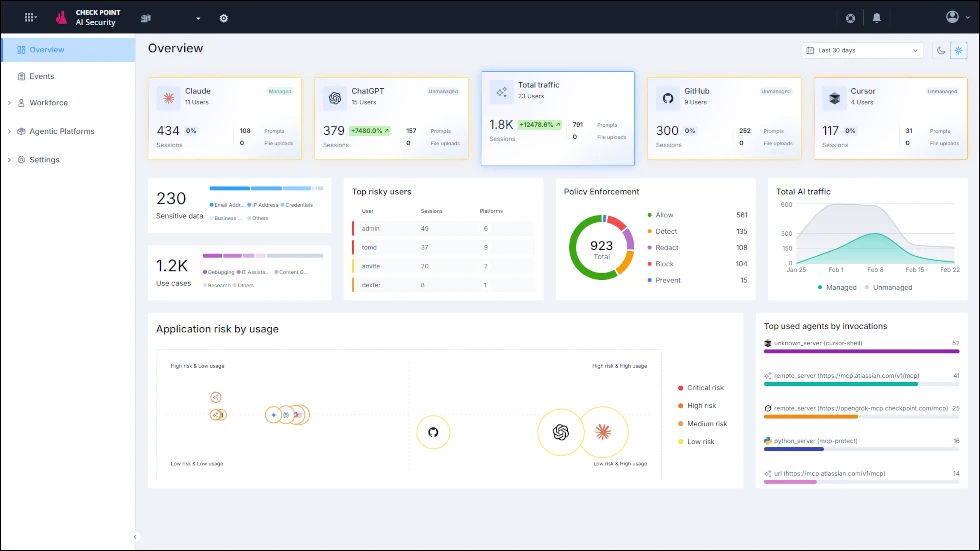Screen dimensions: 980x551
Task: Click the Workforce sidebar person icon
Action: pyautogui.click(x=21, y=102)
